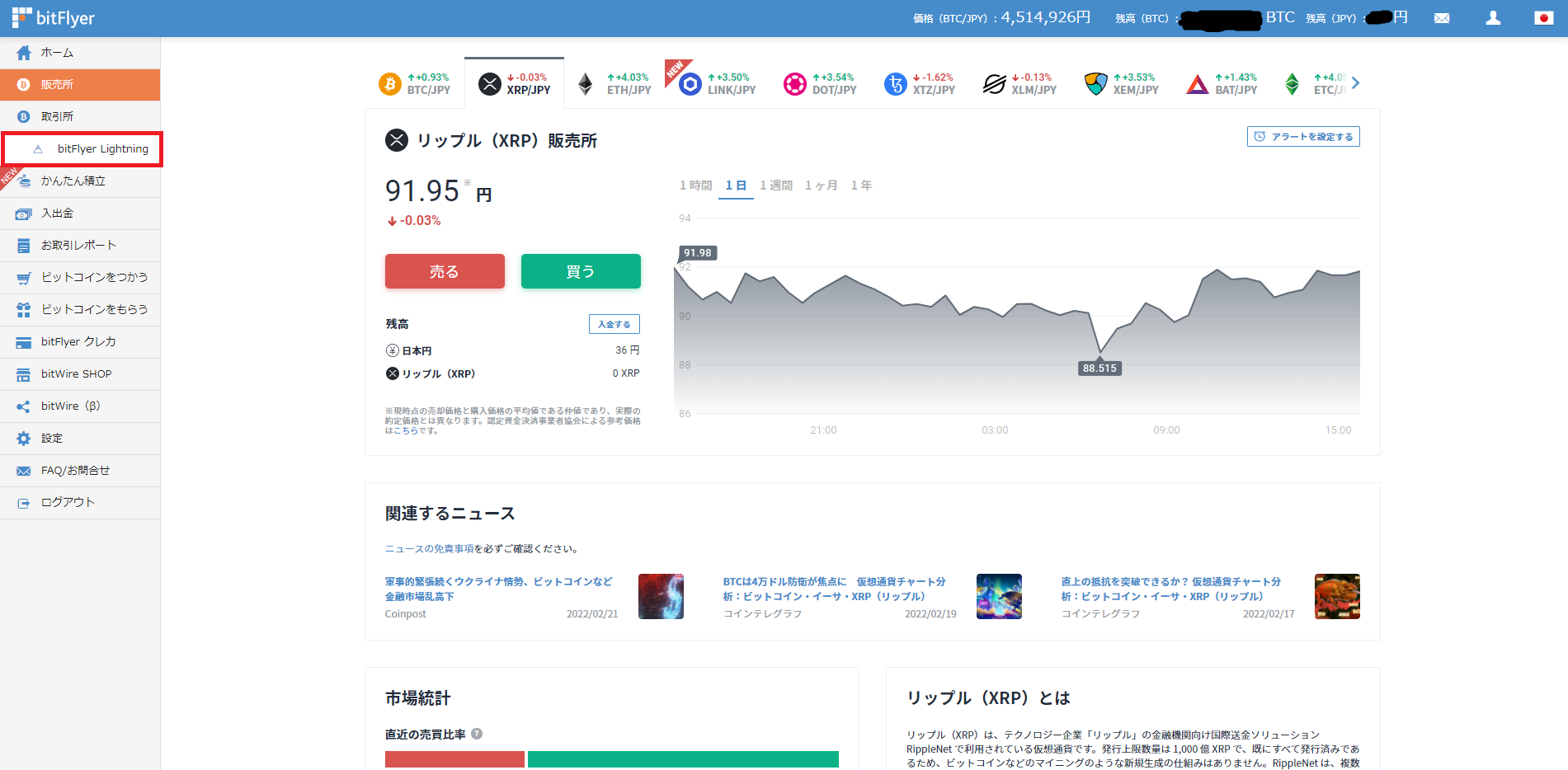Select the DOT/JPY ticker tab
This screenshot has width=1568, height=770.
[821, 83]
